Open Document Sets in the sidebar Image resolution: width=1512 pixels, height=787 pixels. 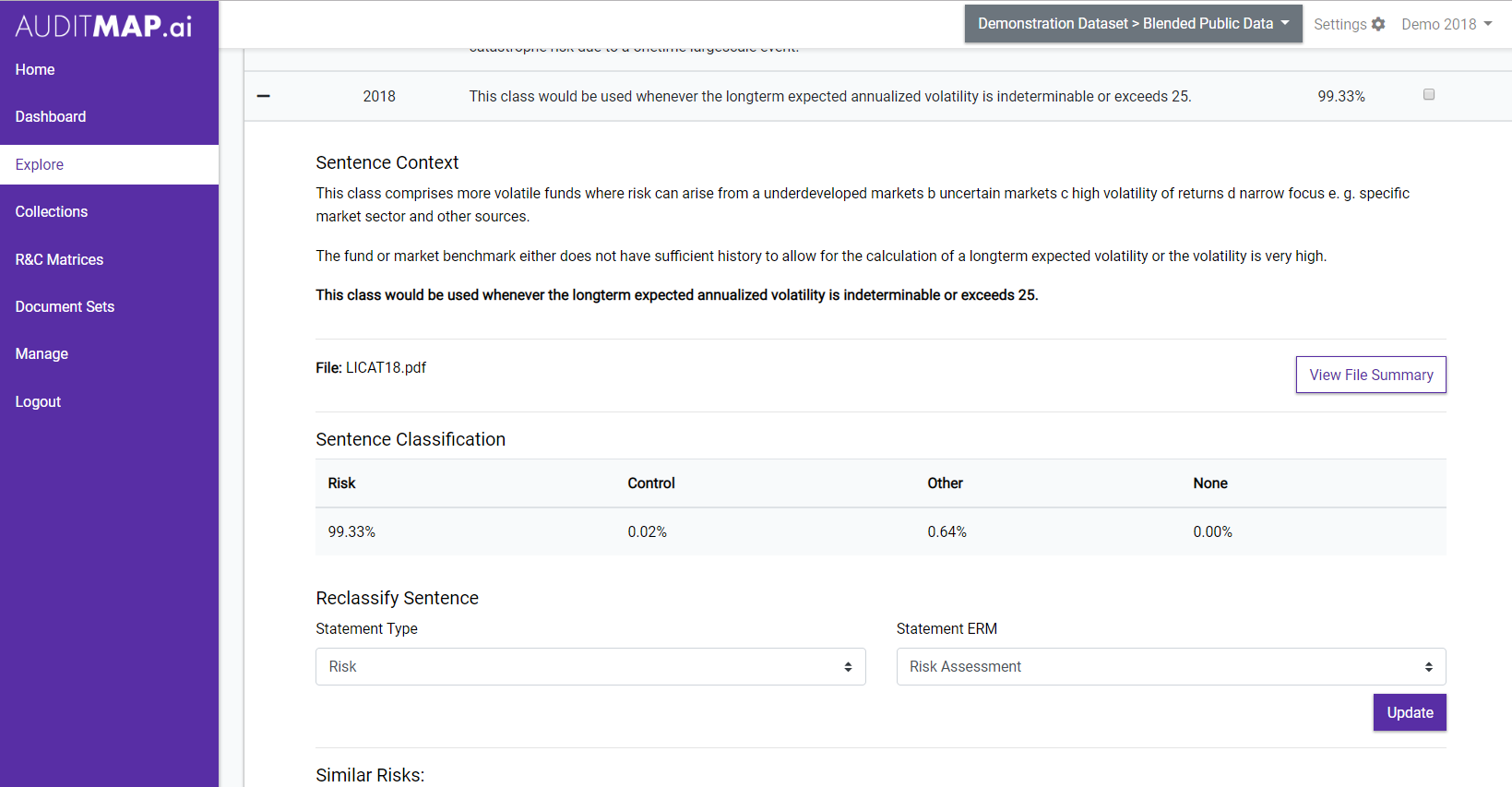65,306
